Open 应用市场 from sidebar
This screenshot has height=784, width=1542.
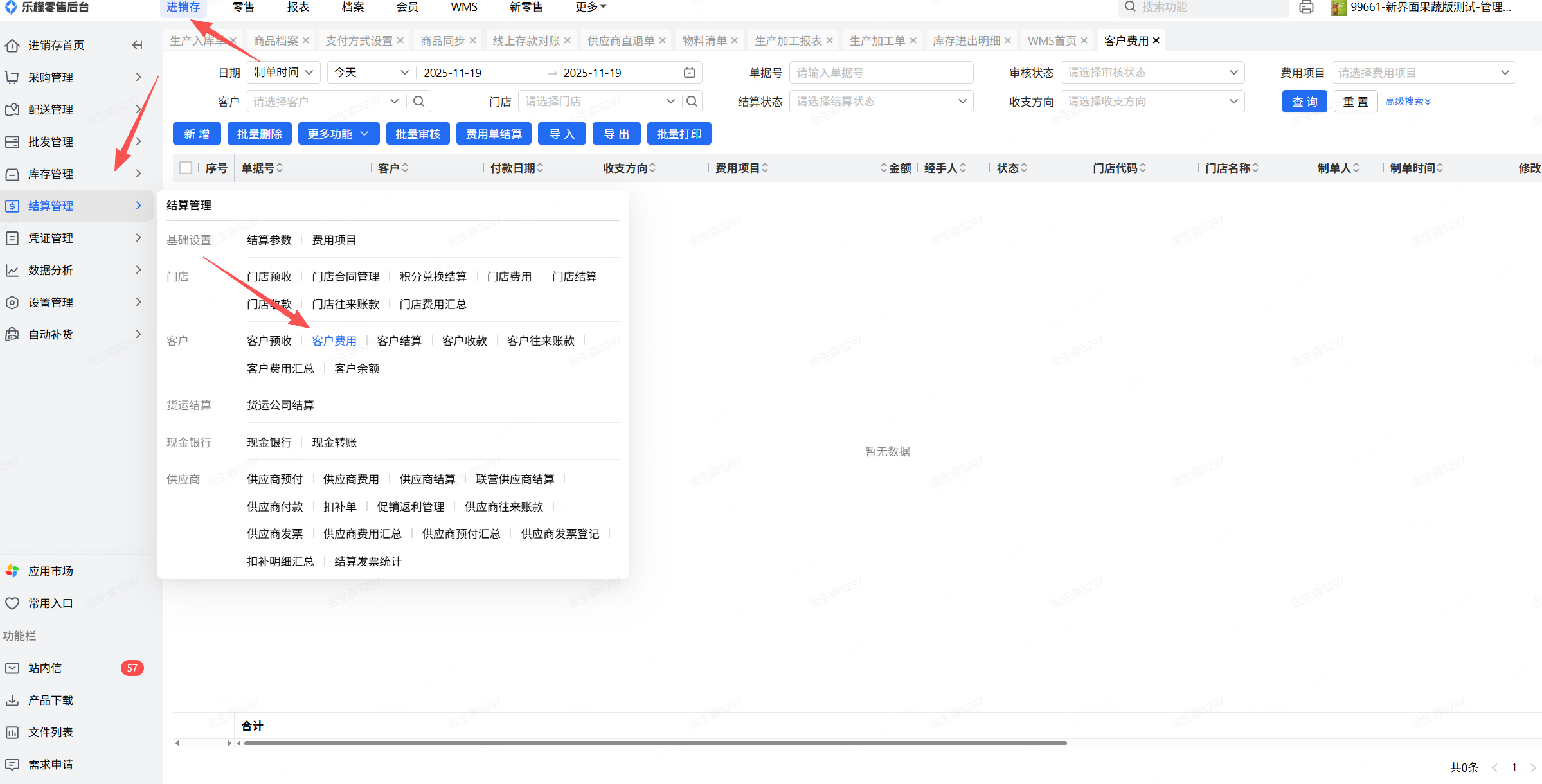(x=50, y=571)
